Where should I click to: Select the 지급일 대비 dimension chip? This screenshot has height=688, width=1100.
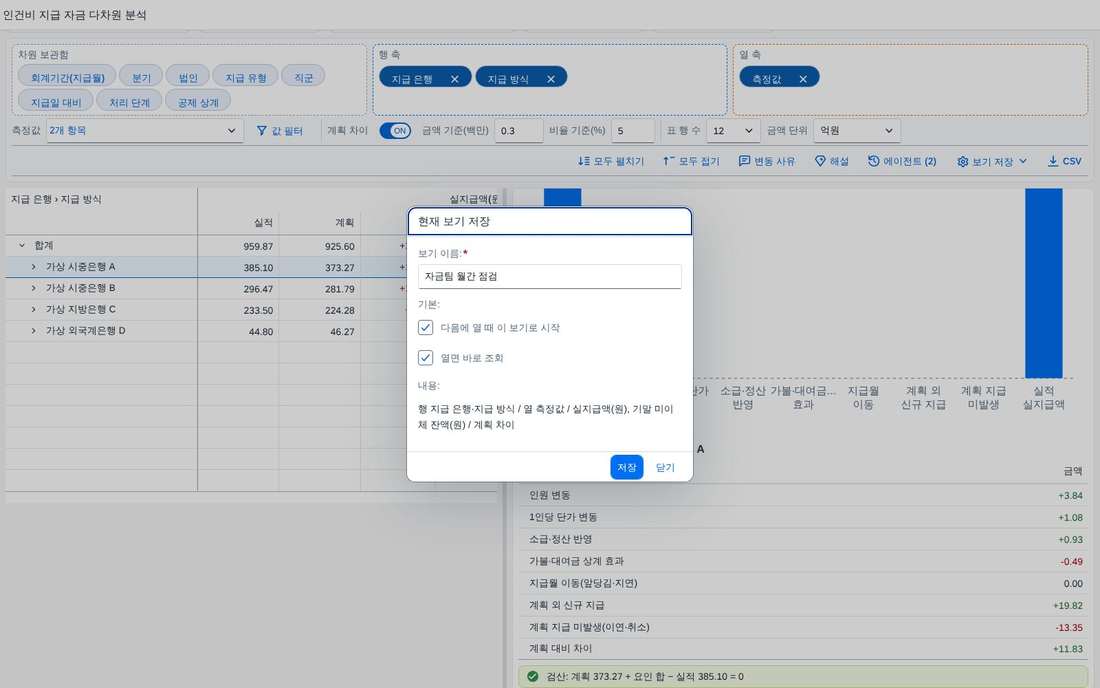click(x=56, y=102)
